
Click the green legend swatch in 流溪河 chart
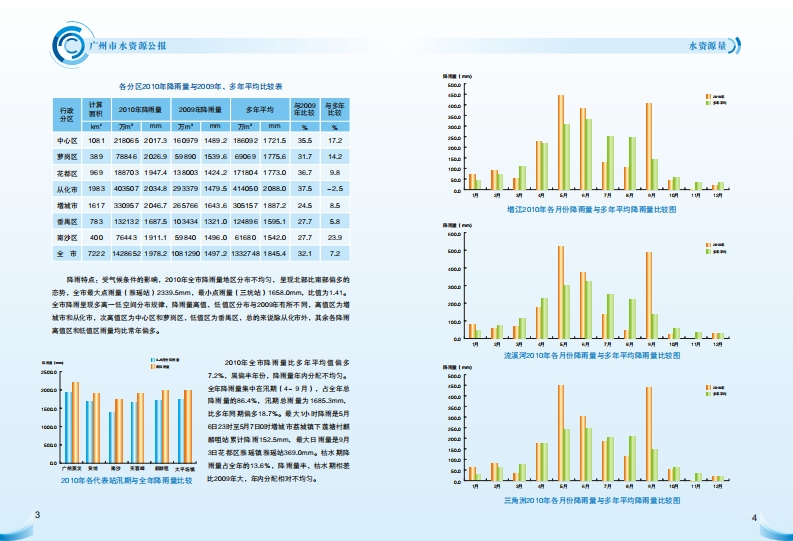click(708, 250)
